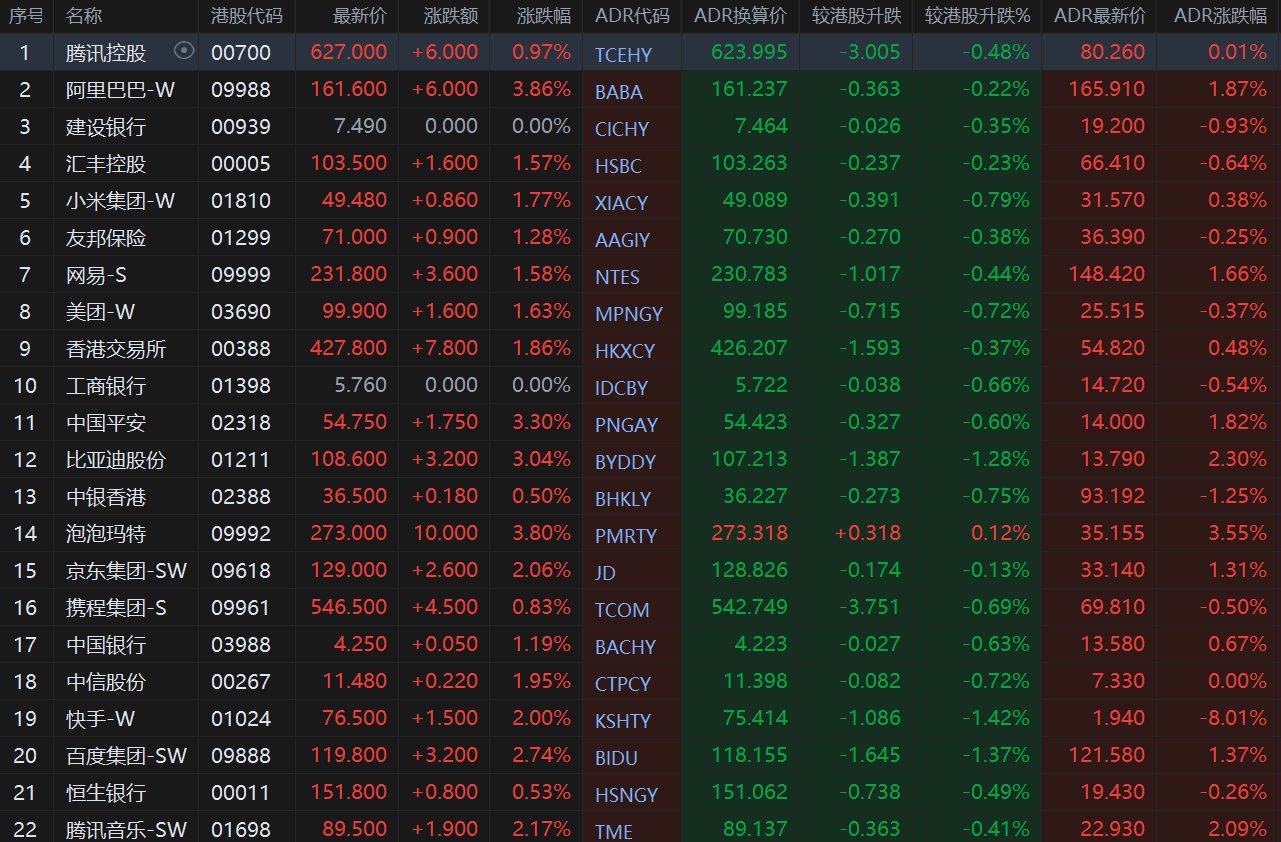Click the 港股代码 column header
1281x842 pixels.
pos(247,16)
